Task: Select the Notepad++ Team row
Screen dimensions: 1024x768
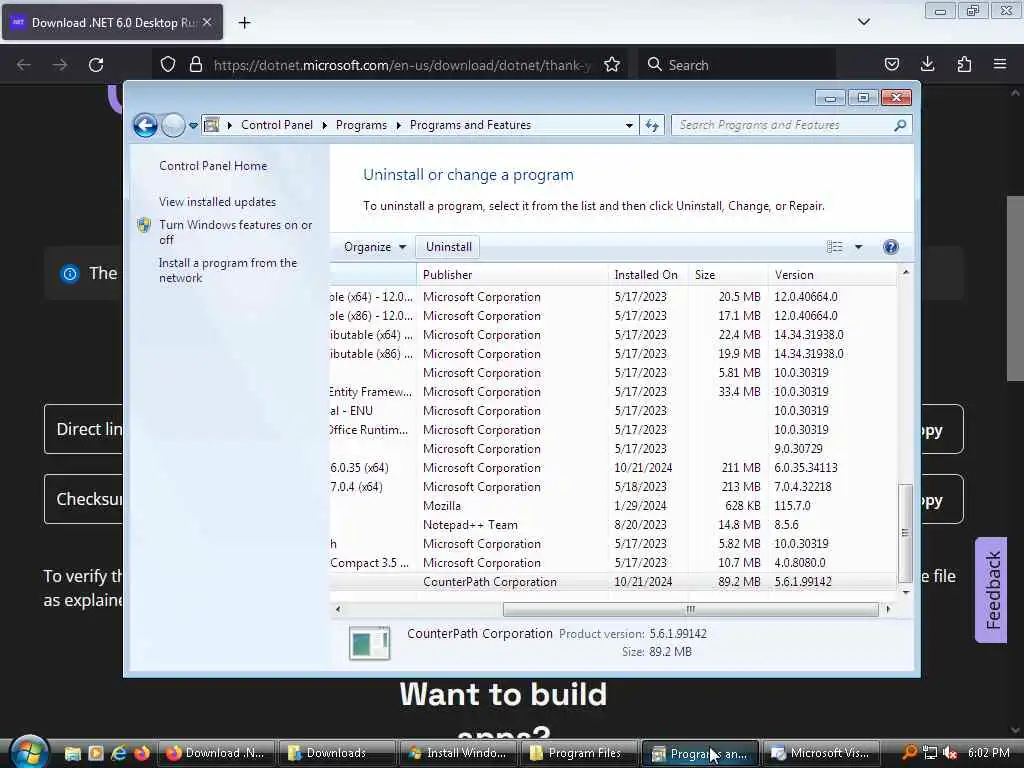Action: click(x=613, y=525)
